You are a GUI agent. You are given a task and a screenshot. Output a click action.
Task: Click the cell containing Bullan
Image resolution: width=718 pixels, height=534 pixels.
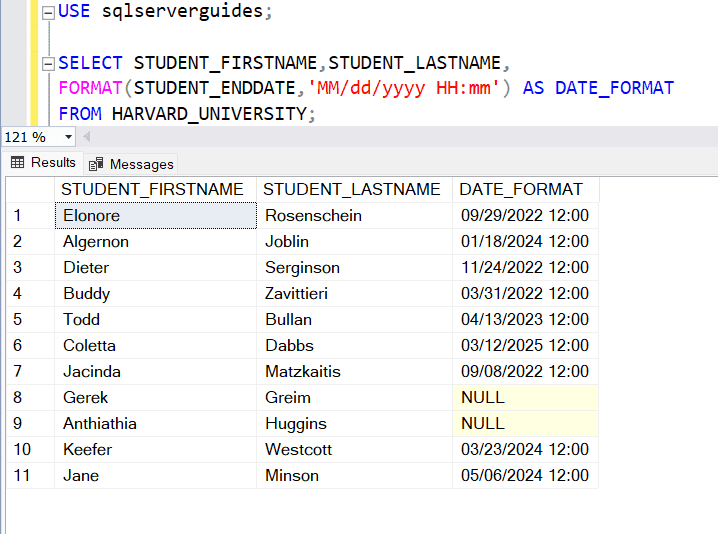(x=354, y=320)
